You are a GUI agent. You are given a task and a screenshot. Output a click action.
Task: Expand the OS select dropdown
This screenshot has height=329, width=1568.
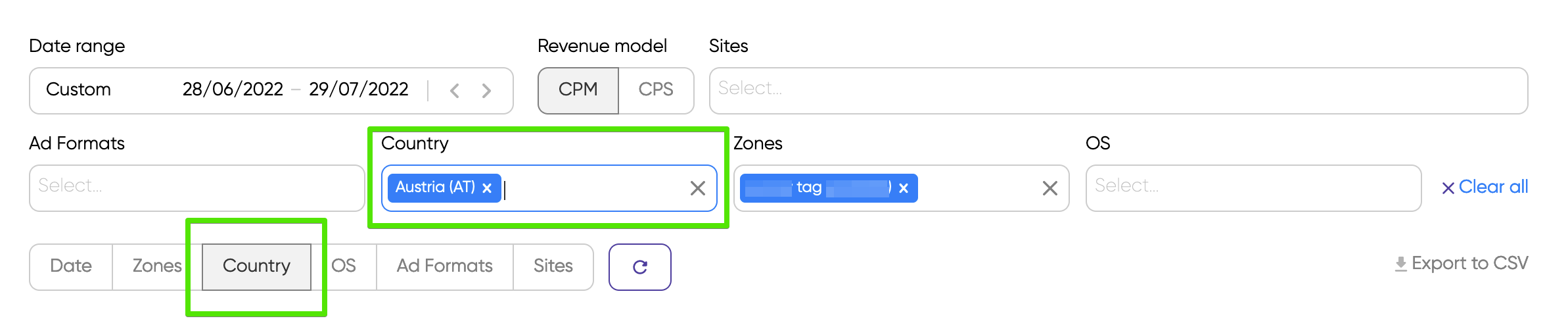click(1254, 188)
